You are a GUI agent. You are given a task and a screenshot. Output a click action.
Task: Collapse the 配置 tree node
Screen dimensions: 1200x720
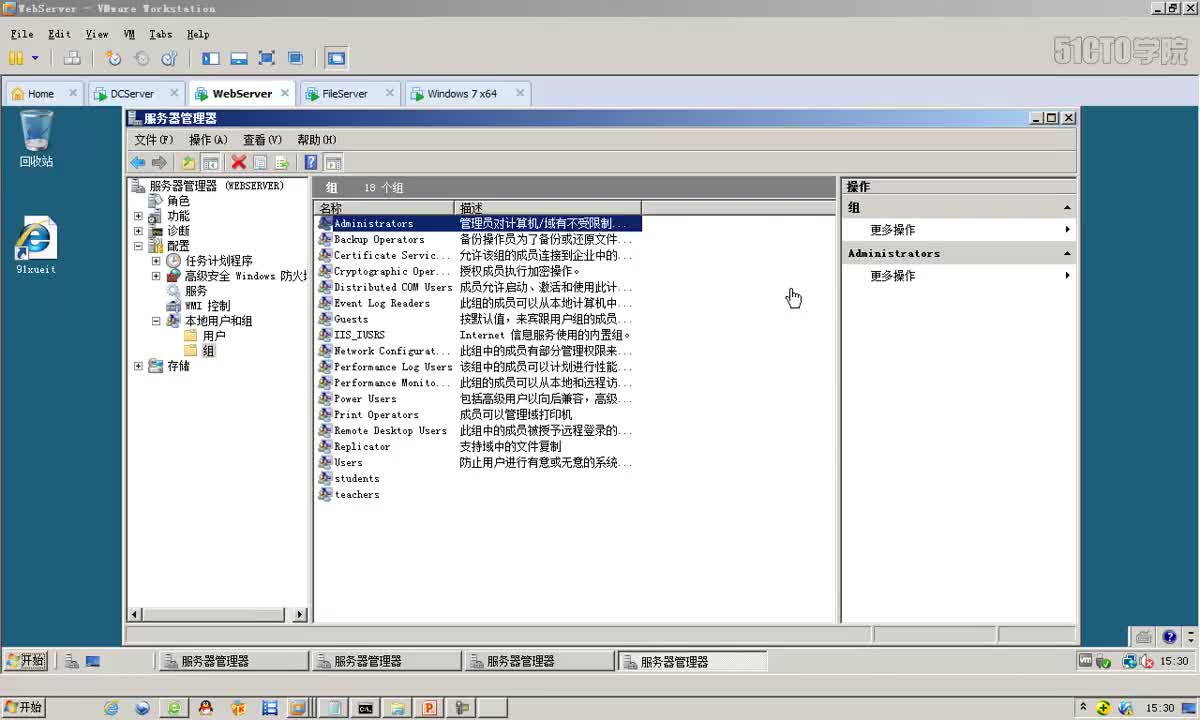(138, 246)
